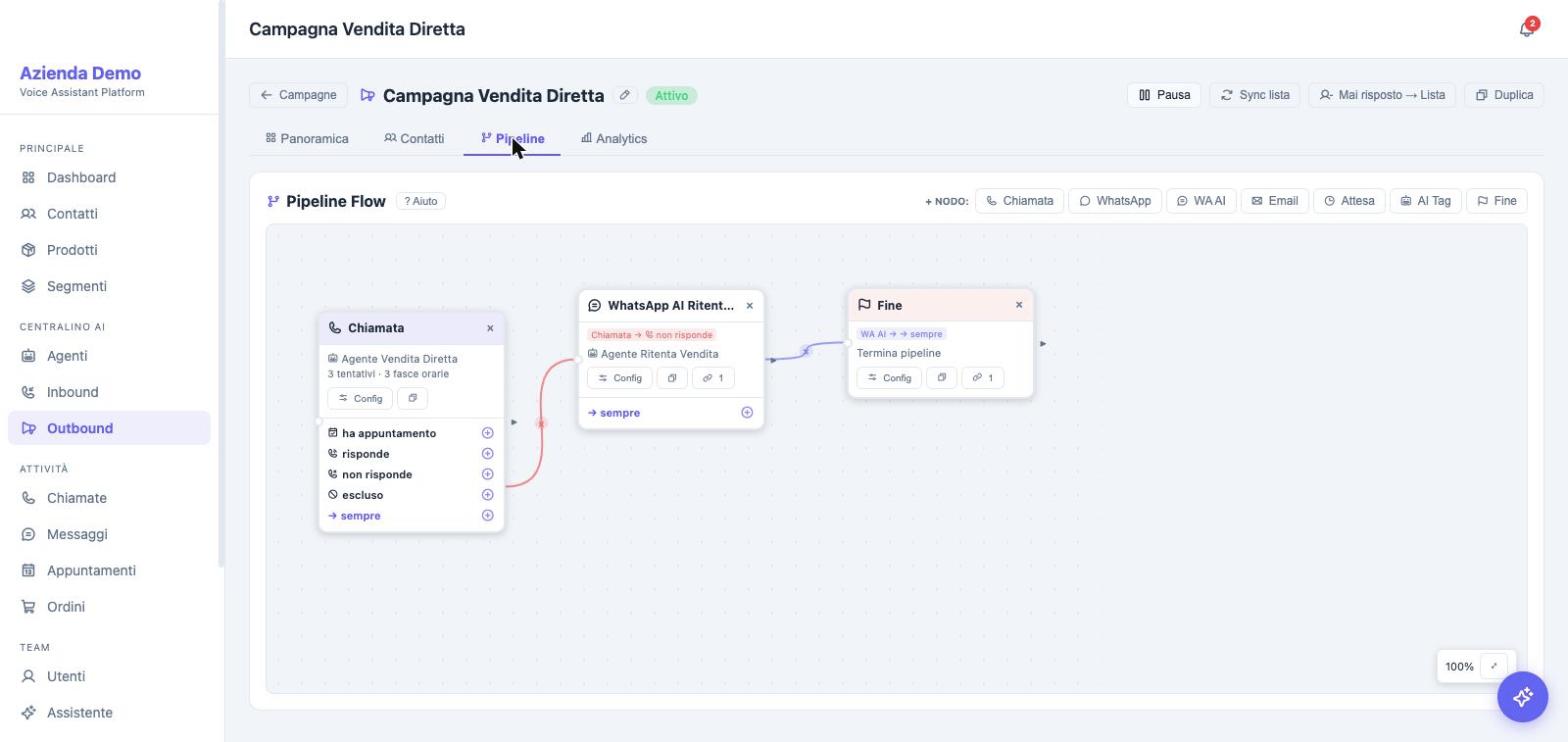Add an Attesa wait node
1568x742 pixels.
point(1349,201)
